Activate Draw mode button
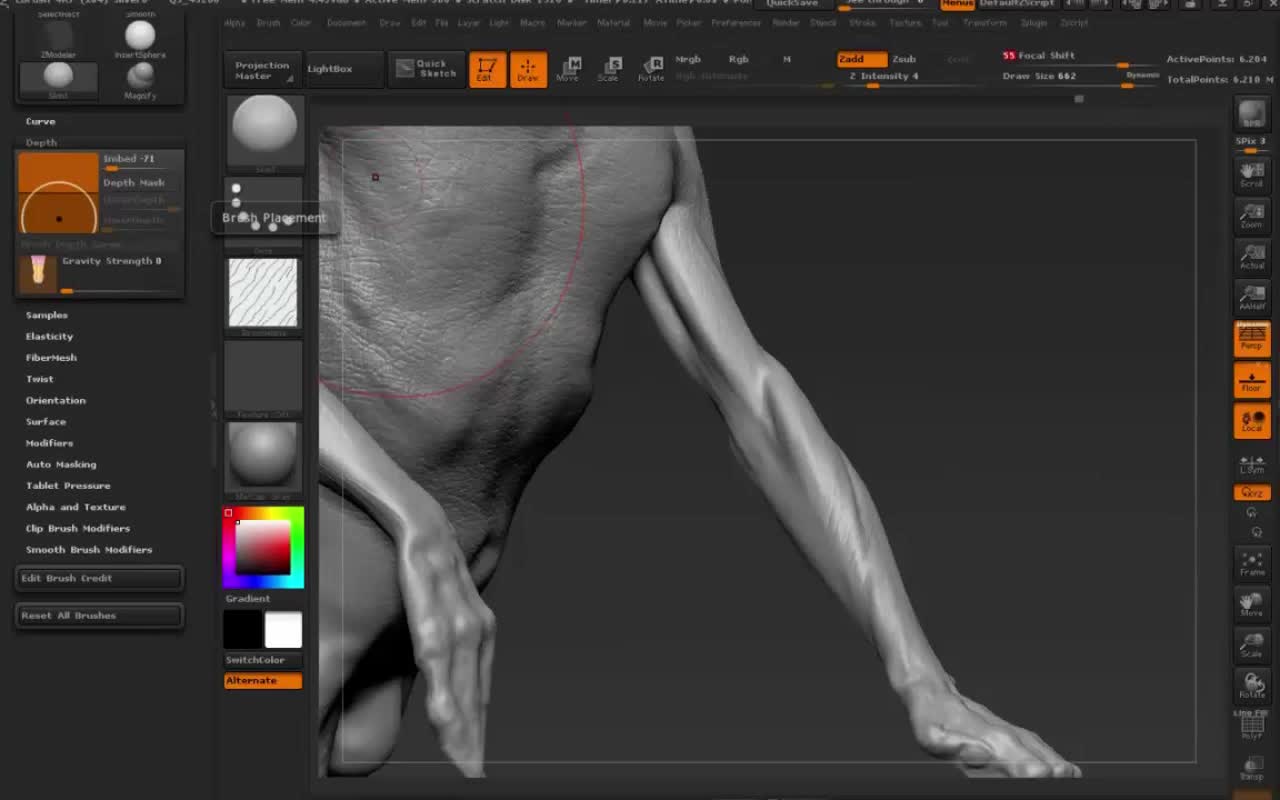The height and width of the screenshot is (800, 1280). [528, 69]
